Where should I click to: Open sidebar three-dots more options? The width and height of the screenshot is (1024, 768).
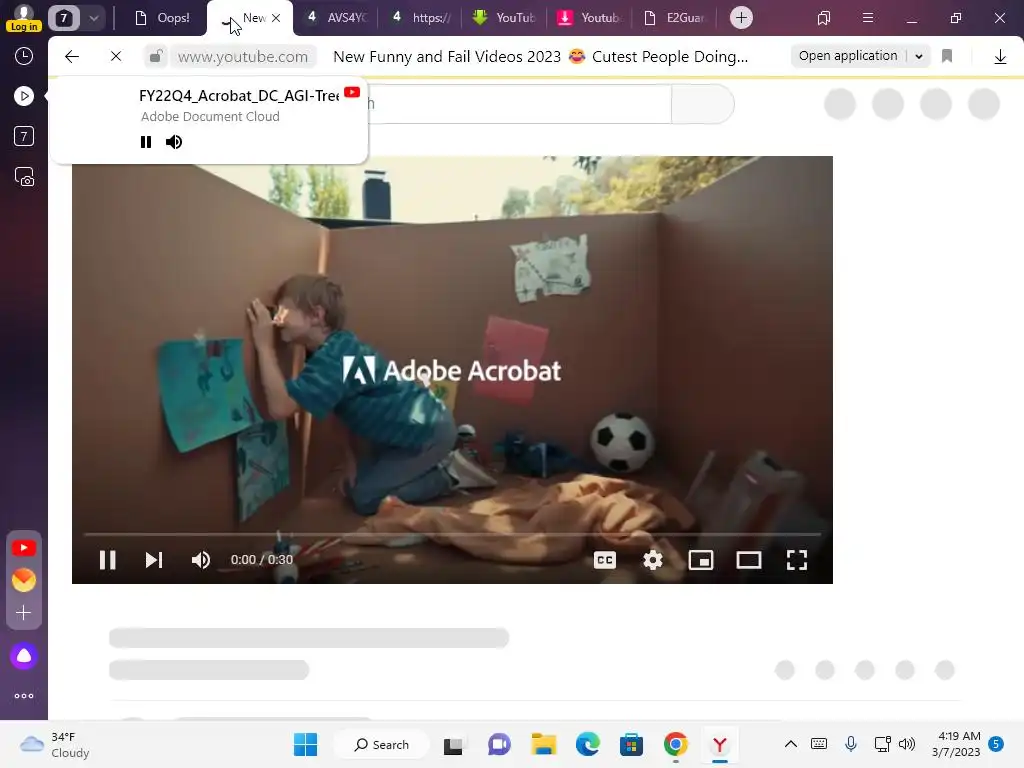pyautogui.click(x=24, y=696)
